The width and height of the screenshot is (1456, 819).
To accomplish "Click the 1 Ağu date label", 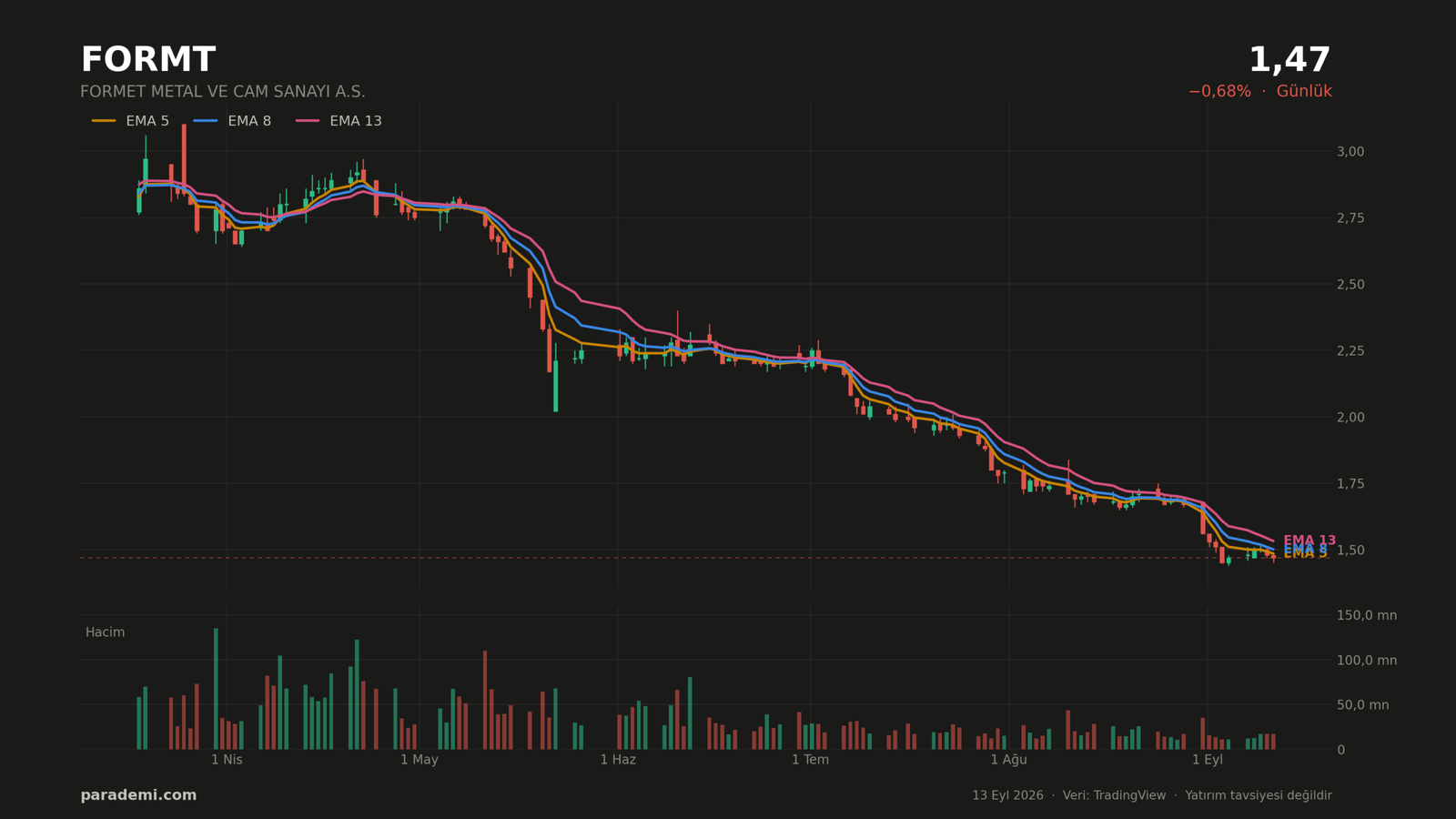I will 1008,760.
